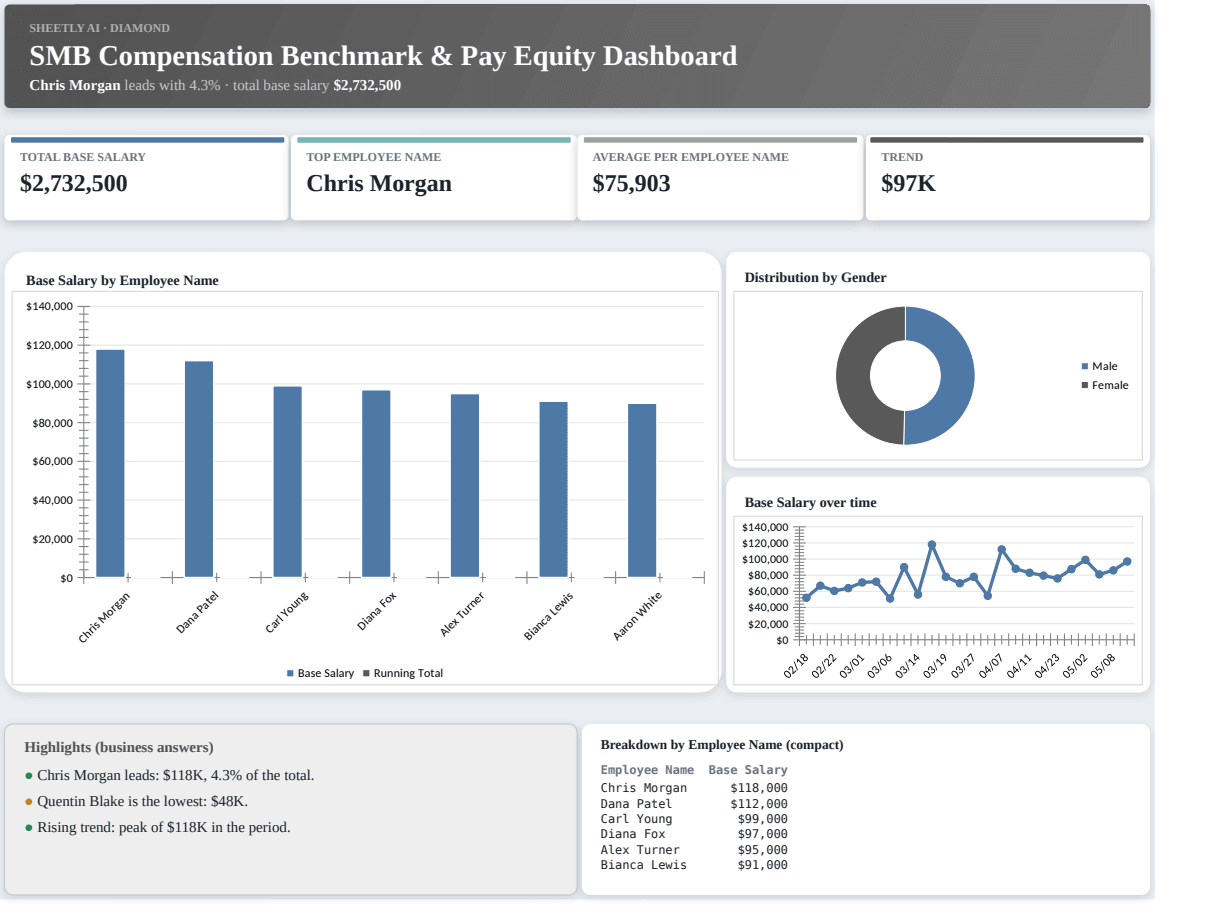
Task: Click the Bianca Lewis row in breakdown table
Action: point(694,865)
